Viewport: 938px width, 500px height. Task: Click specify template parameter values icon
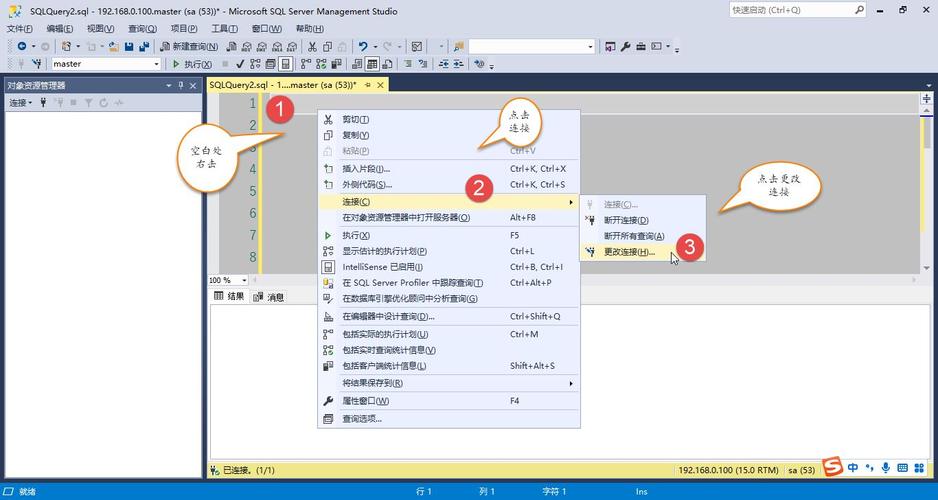479,64
